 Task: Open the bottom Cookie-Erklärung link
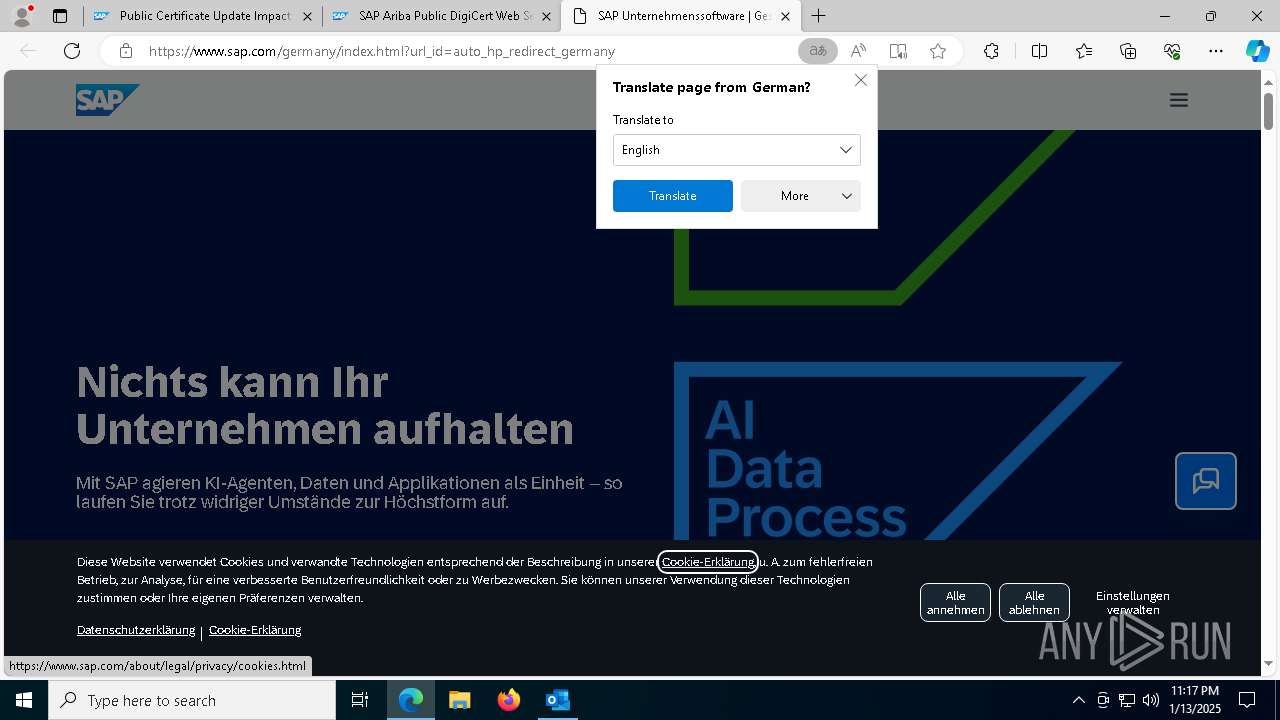click(255, 630)
